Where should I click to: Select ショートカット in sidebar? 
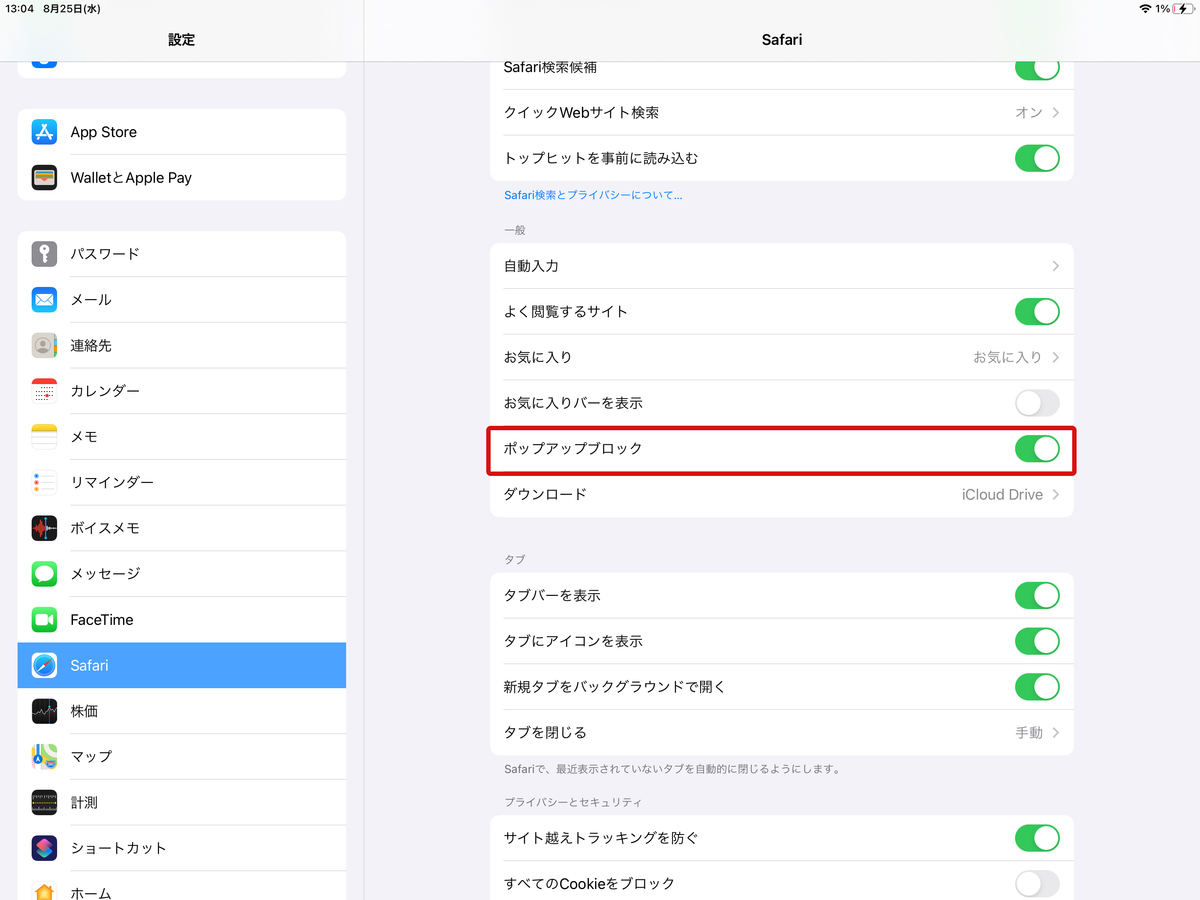(x=182, y=848)
